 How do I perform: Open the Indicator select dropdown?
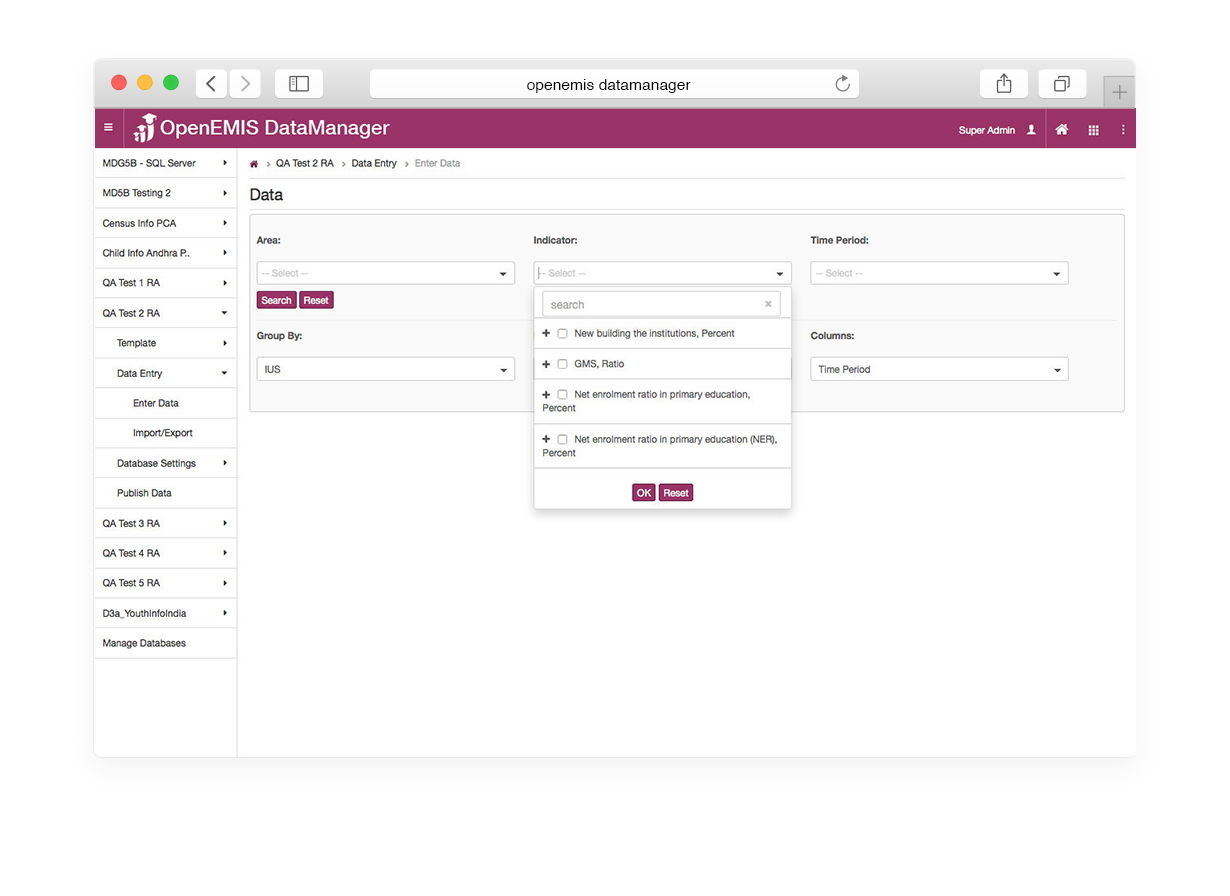tap(662, 273)
